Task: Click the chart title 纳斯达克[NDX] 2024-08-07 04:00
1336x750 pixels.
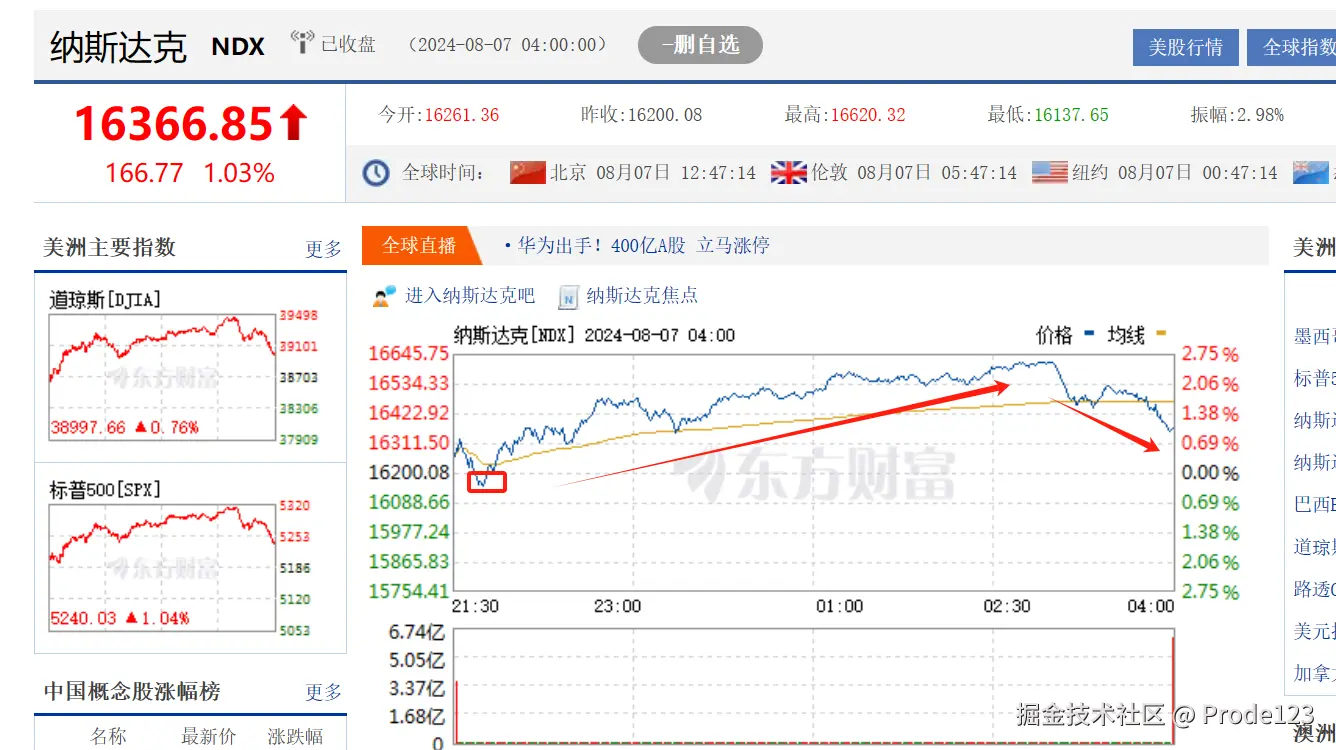Action: click(594, 335)
